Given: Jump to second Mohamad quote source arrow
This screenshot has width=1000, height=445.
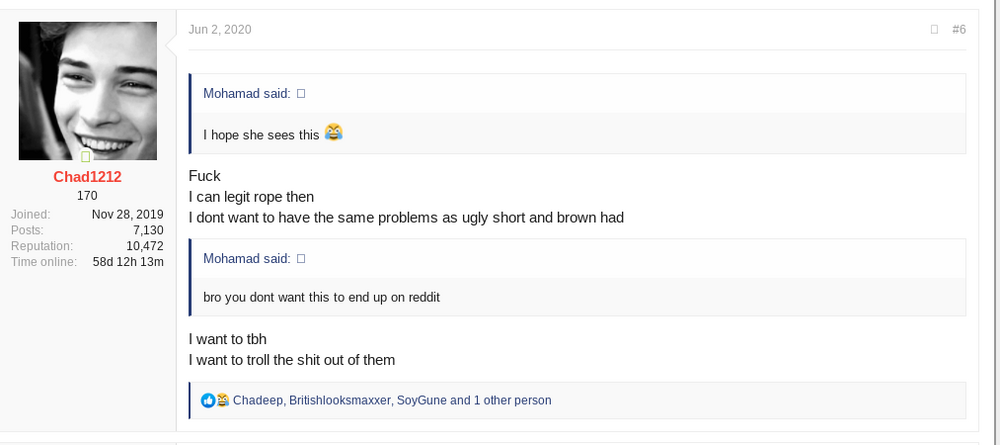Looking at the screenshot, I should 301,258.
